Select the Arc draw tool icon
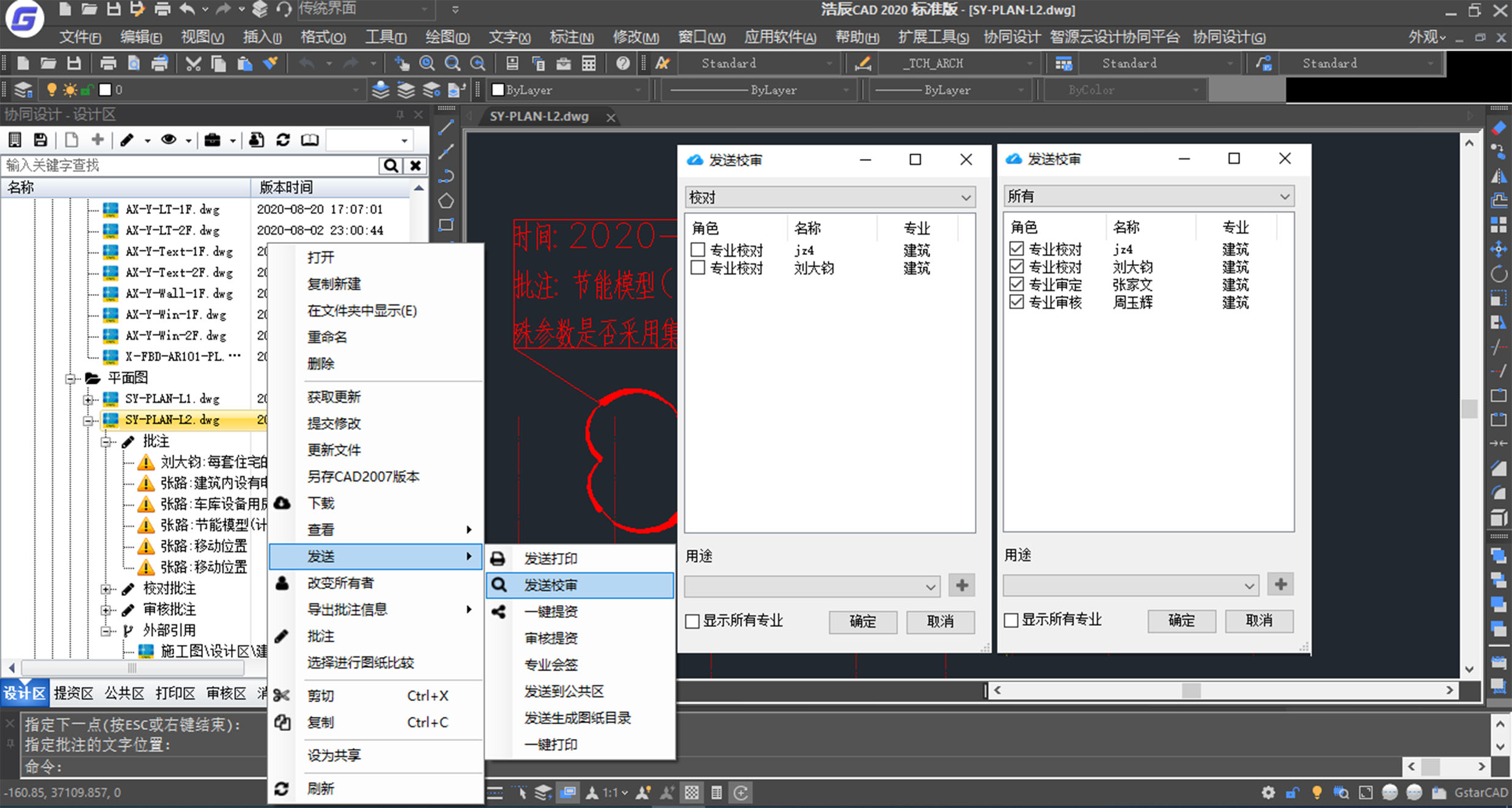 [446, 176]
